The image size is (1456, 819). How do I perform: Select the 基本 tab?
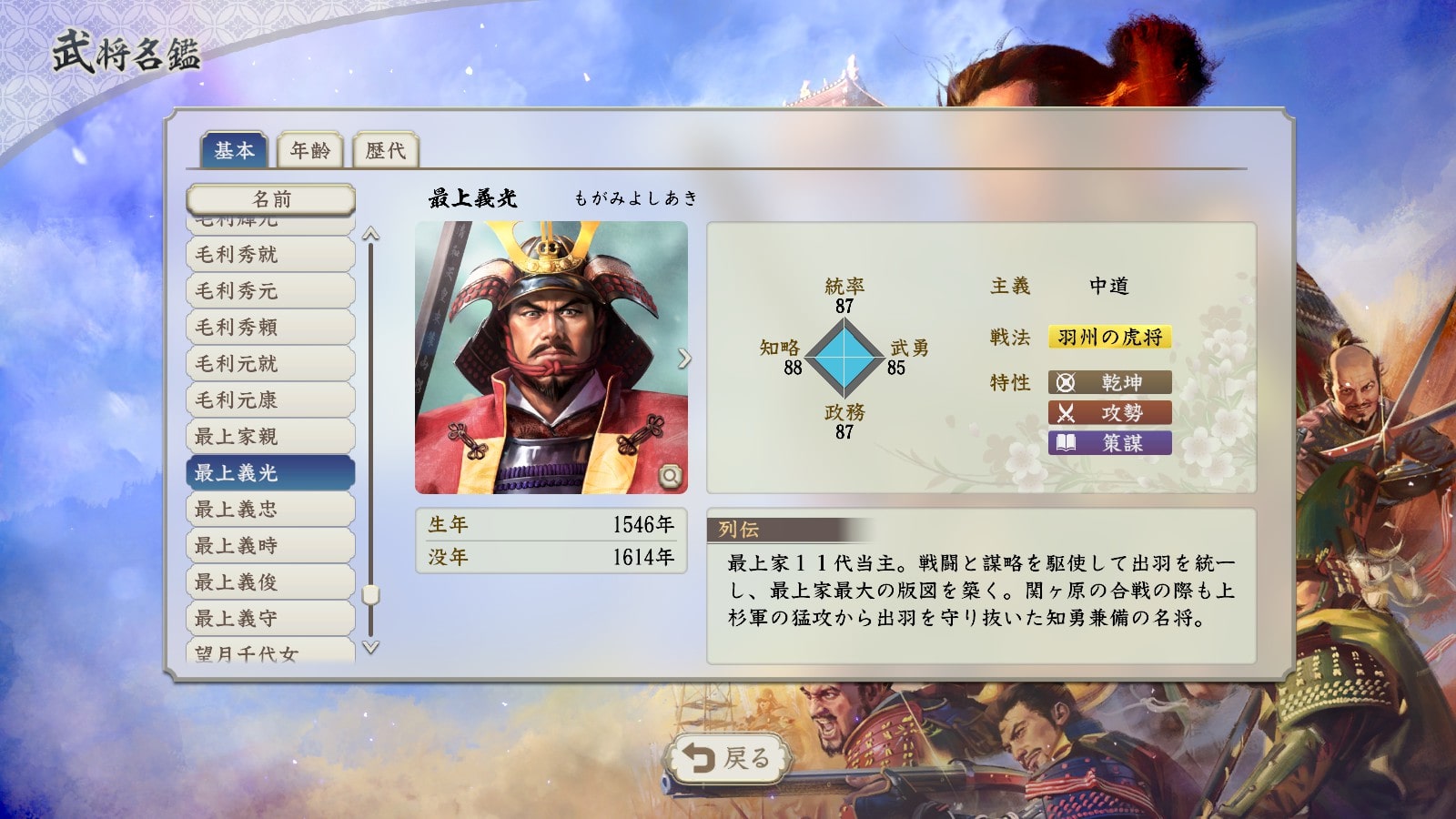pos(234,150)
